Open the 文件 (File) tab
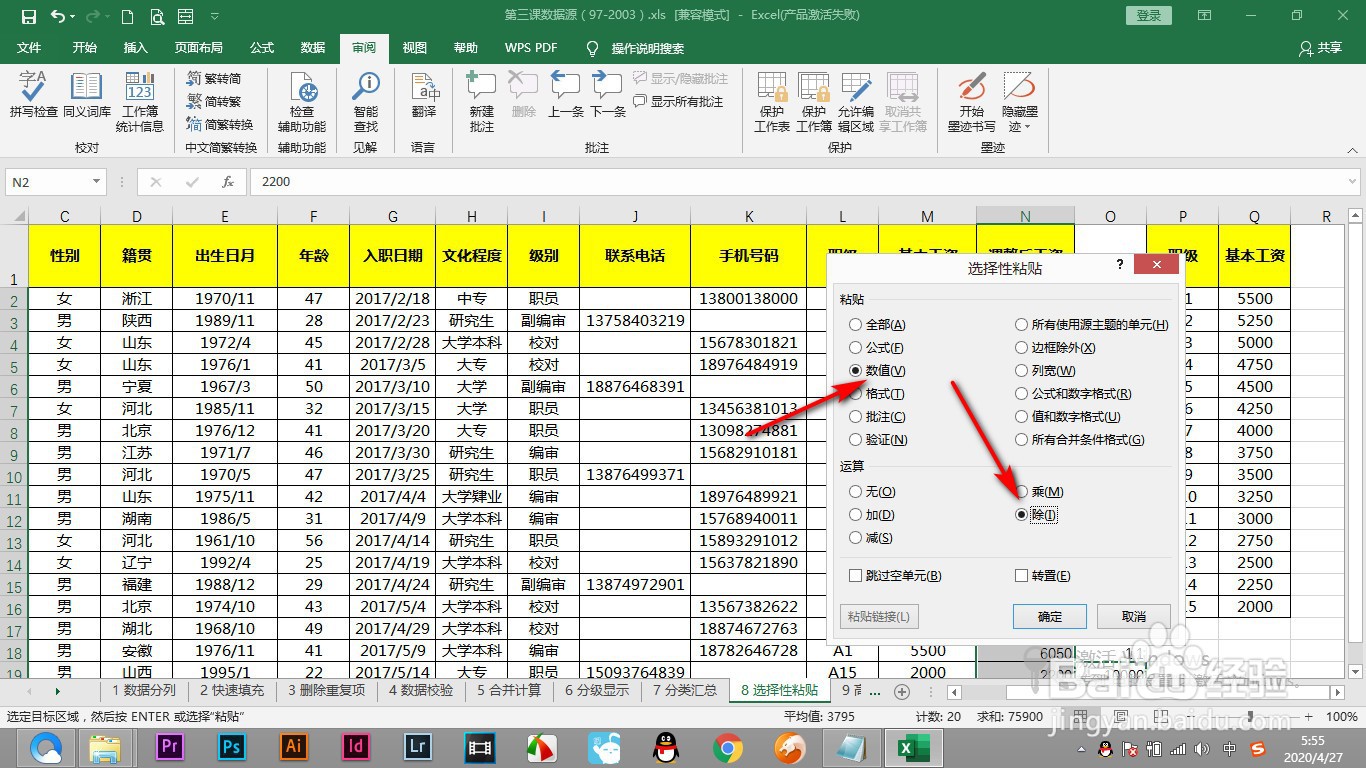The width and height of the screenshot is (1366, 768). [x=29, y=48]
